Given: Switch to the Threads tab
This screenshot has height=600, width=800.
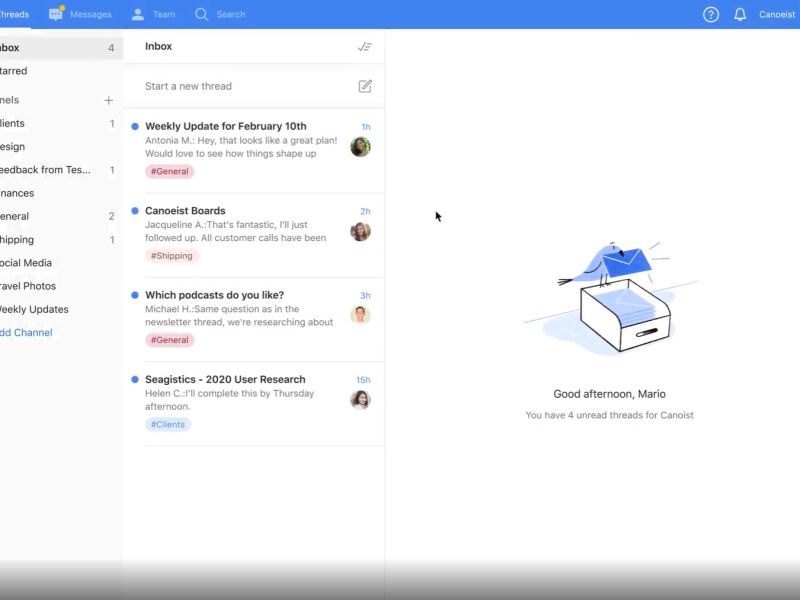Looking at the screenshot, I should click(14, 14).
